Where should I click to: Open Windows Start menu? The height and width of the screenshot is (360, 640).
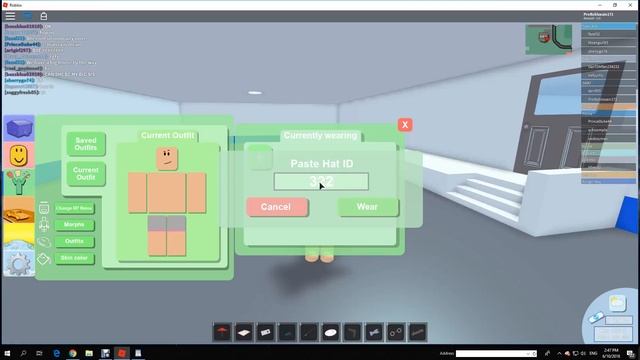pyautogui.click(x=7, y=353)
